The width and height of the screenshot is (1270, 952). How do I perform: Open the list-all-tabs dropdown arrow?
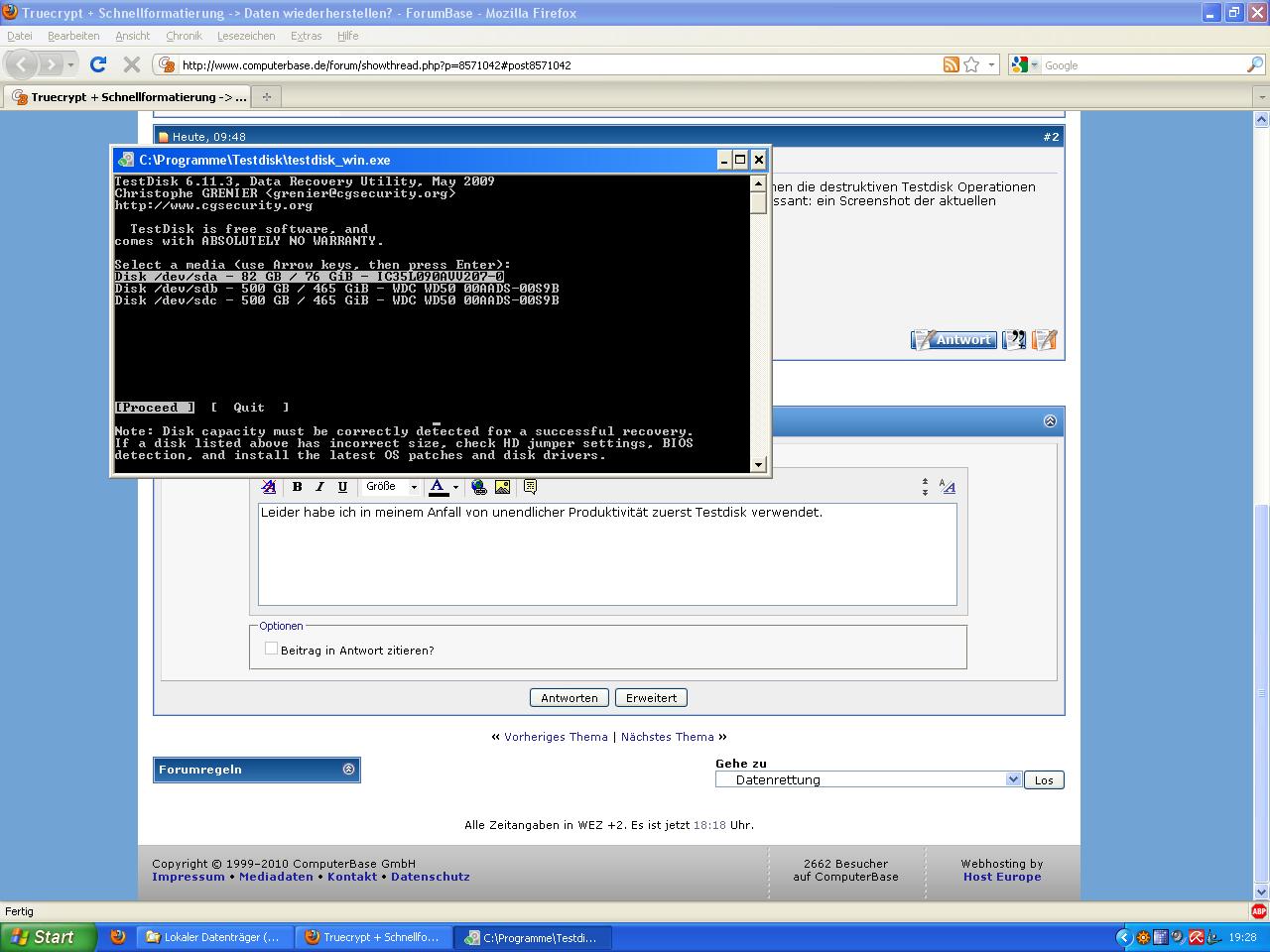pyautogui.click(x=1261, y=97)
